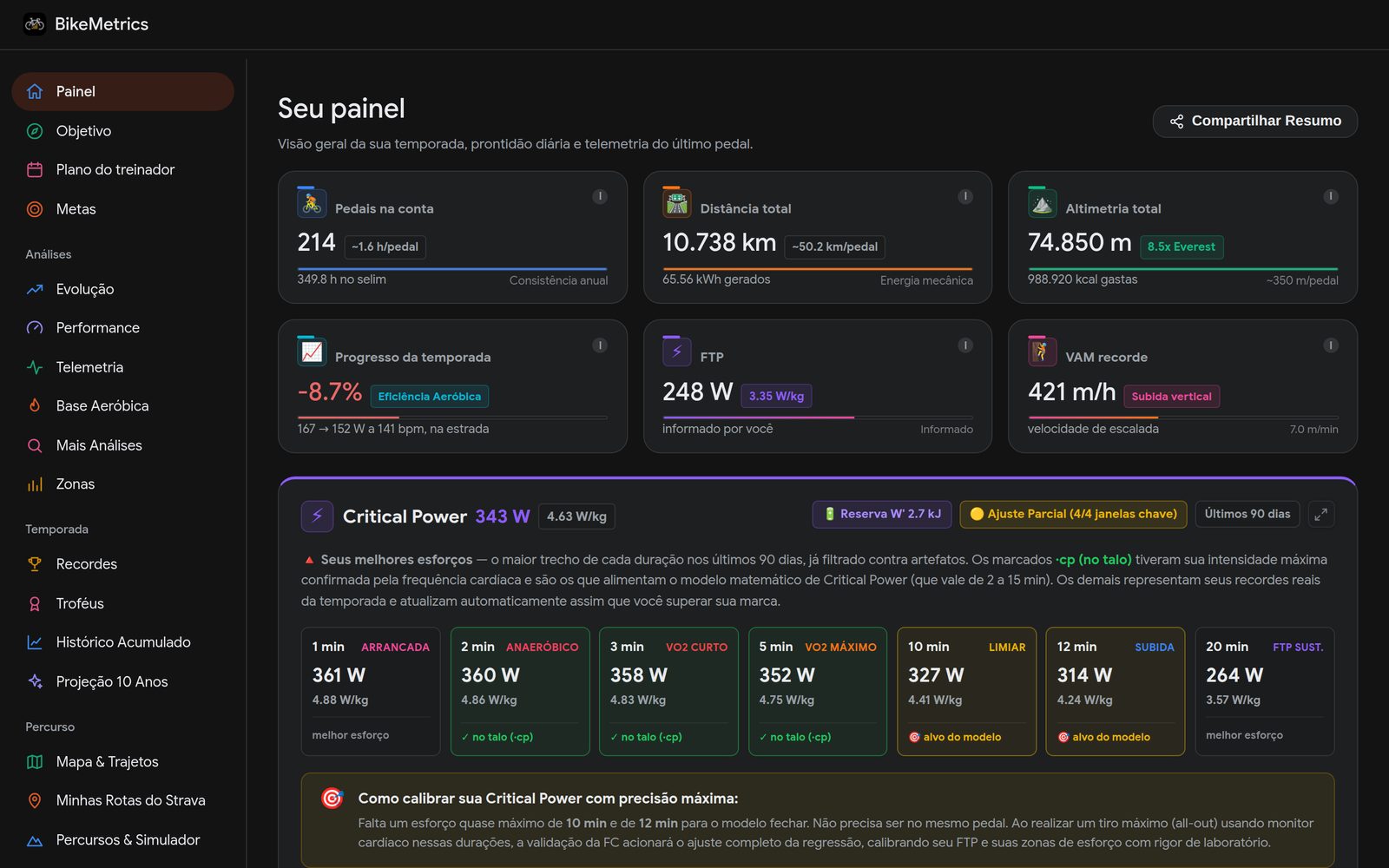This screenshot has width=1389, height=868.
Task: Select the 10 min LIMIAR effort card
Action: [x=966, y=692]
